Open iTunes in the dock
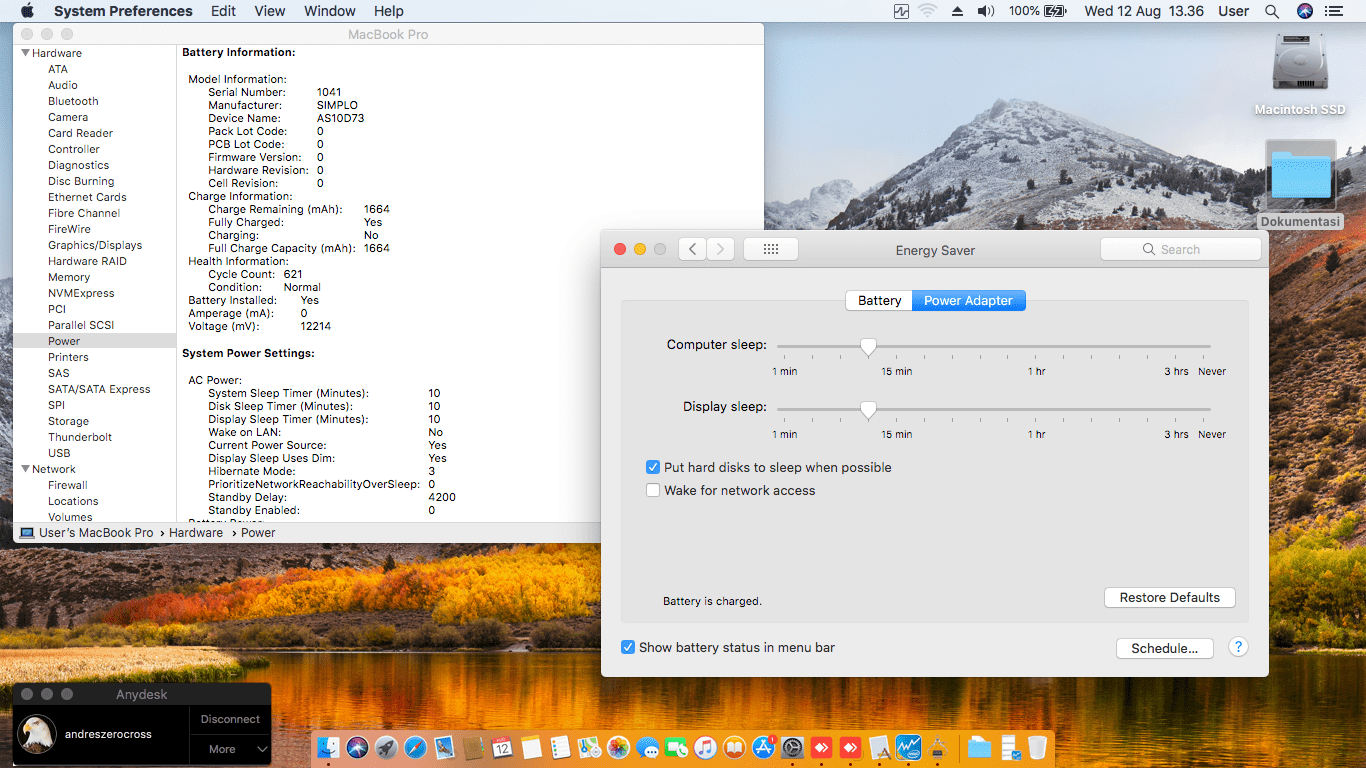Image resolution: width=1366 pixels, height=768 pixels. [706, 747]
